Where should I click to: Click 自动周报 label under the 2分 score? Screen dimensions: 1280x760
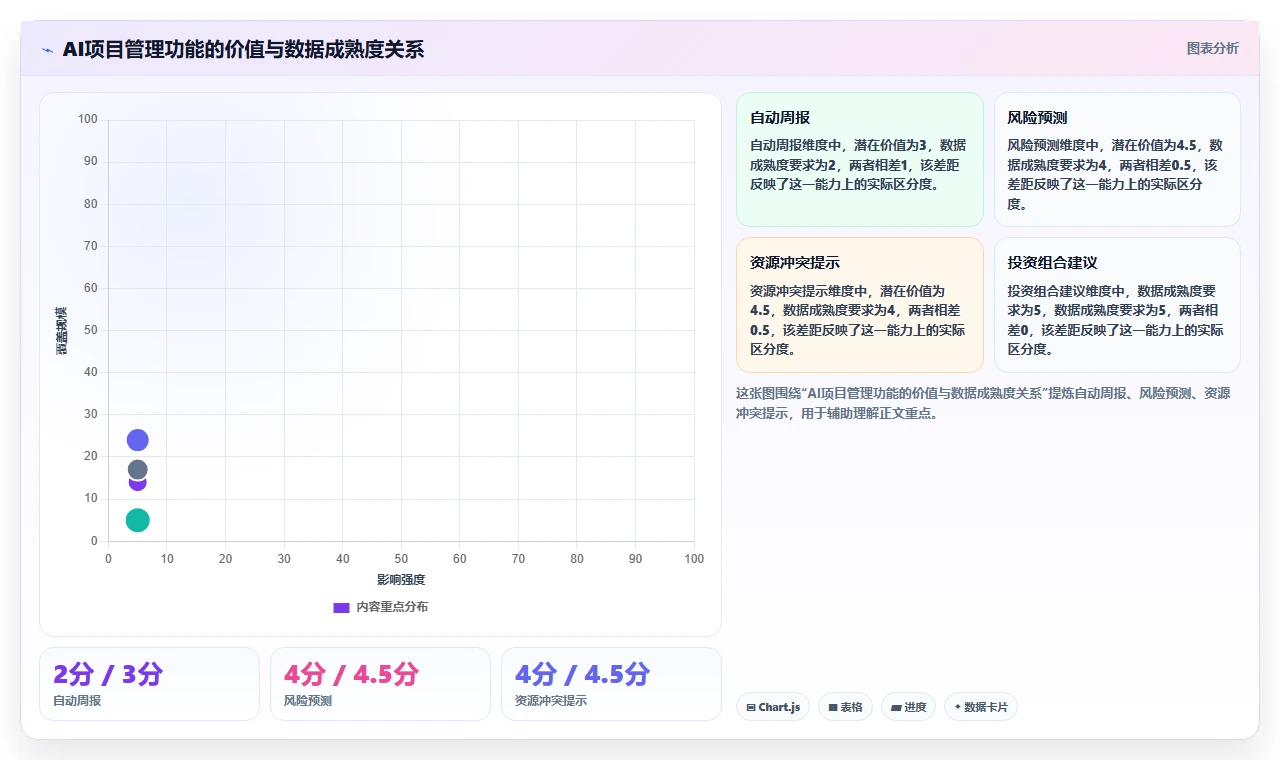pos(77,701)
